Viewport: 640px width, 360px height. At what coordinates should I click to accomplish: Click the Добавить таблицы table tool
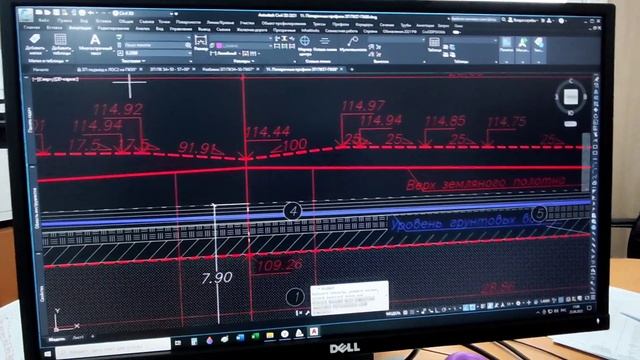[60, 44]
